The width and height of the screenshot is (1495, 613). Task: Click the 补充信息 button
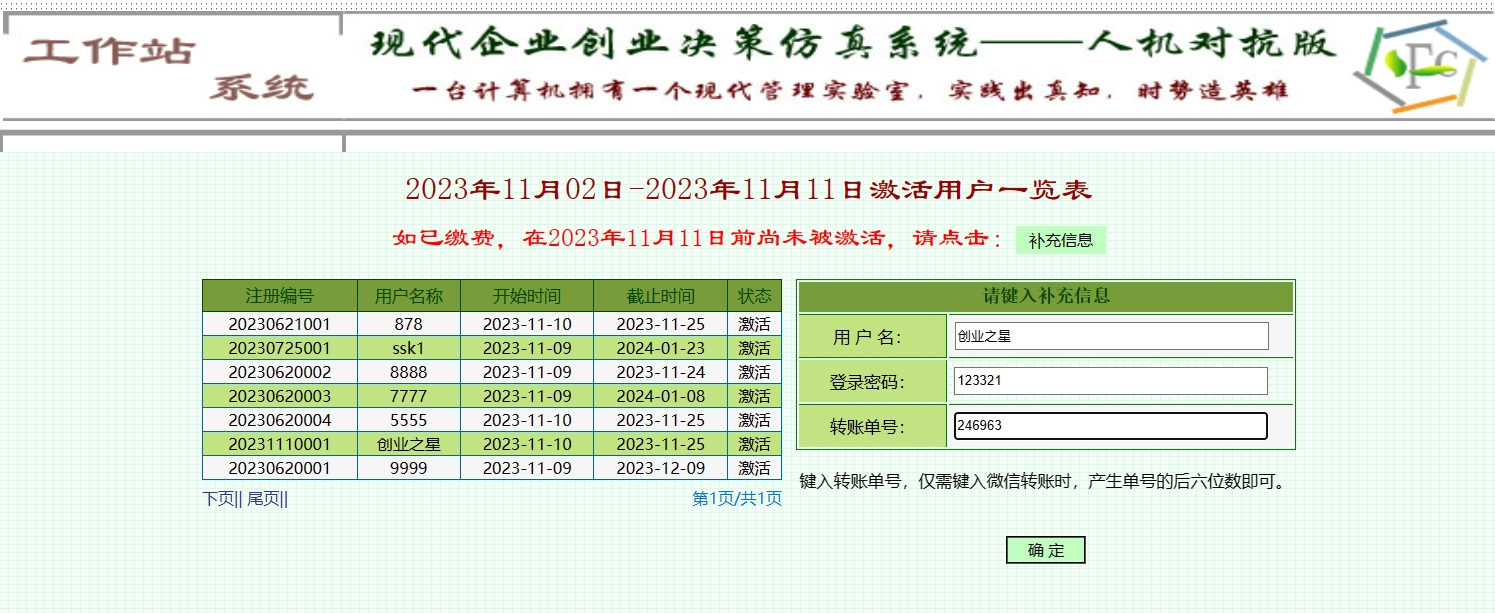click(1060, 241)
